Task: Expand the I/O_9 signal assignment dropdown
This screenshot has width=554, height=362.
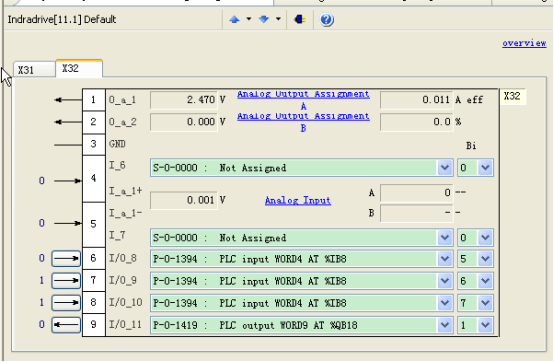Action: coord(445,281)
